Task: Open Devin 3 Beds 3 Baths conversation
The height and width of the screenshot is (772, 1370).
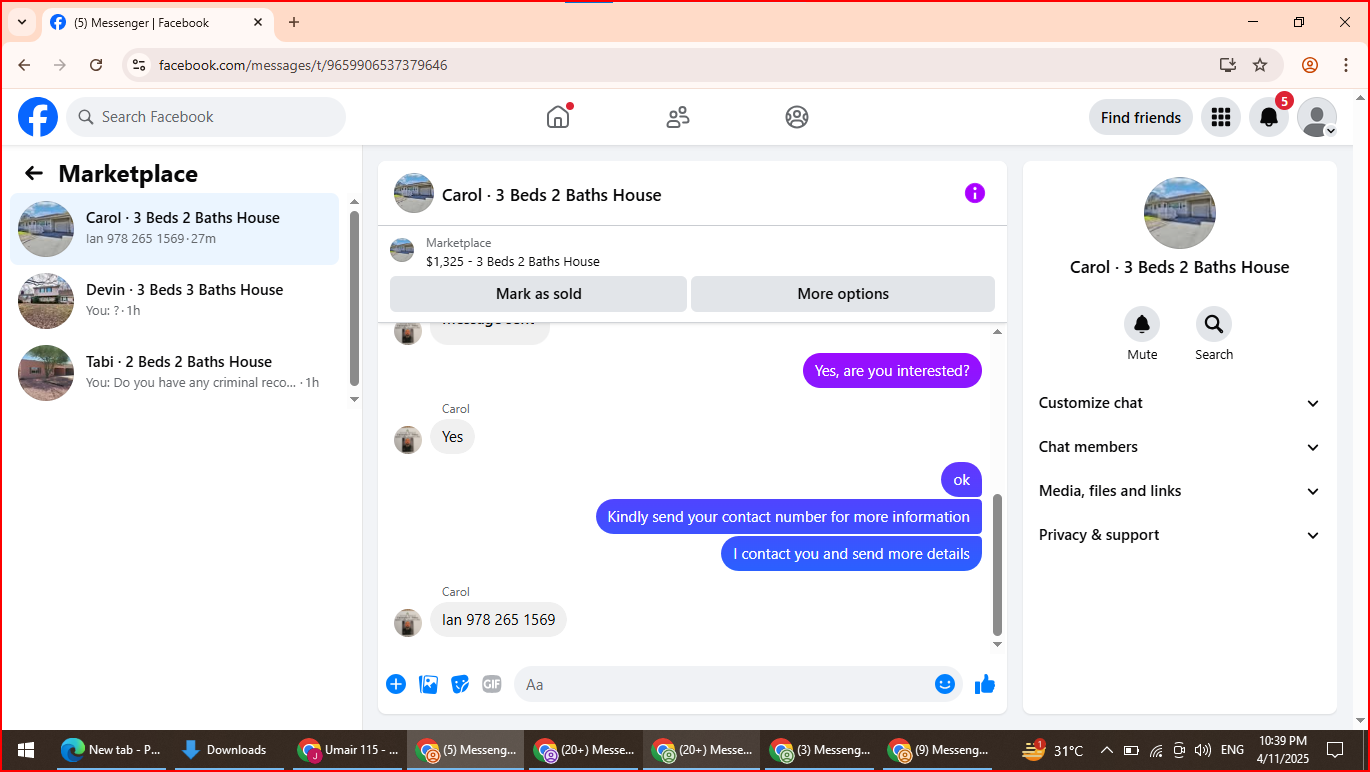Action: tap(175, 301)
